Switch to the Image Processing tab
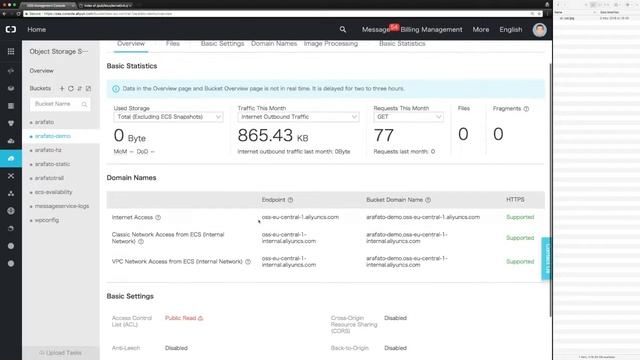640x360 pixels. [331, 44]
